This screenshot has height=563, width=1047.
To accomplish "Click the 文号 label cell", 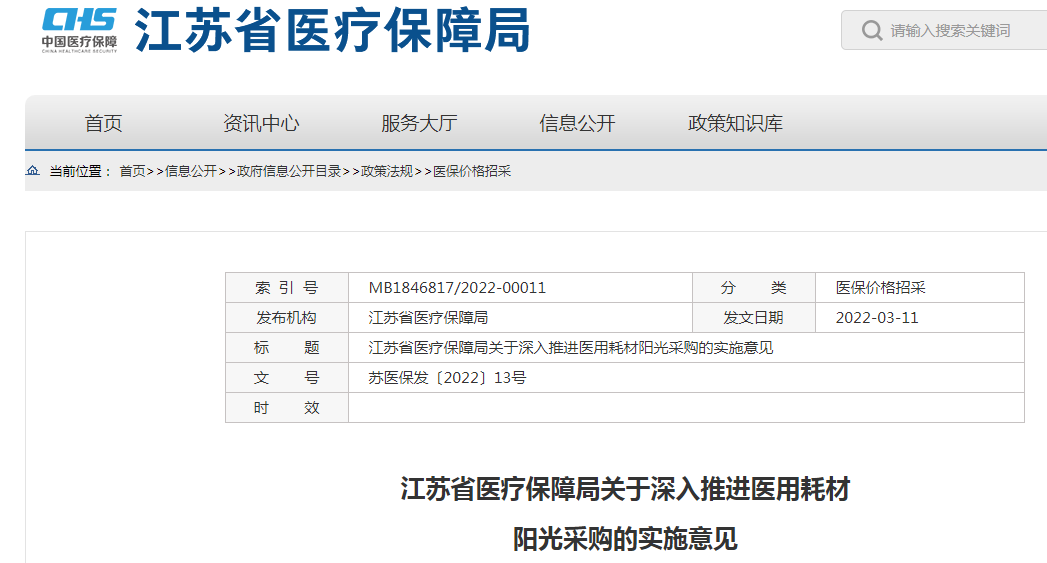I will [x=286, y=378].
